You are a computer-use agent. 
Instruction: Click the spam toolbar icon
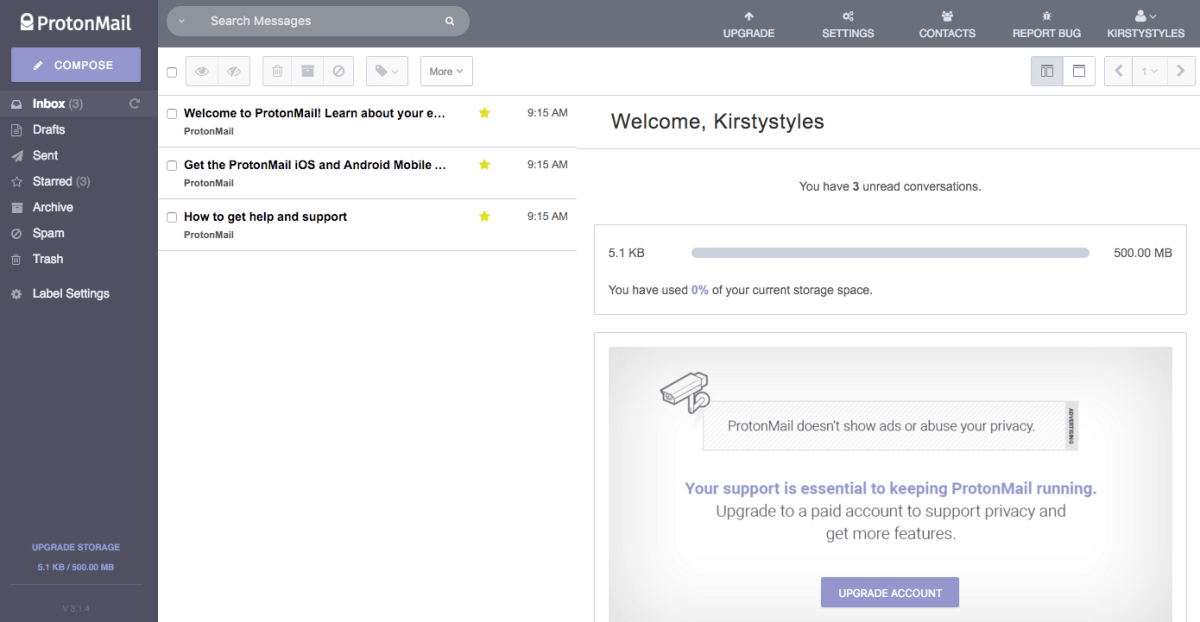(x=338, y=71)
